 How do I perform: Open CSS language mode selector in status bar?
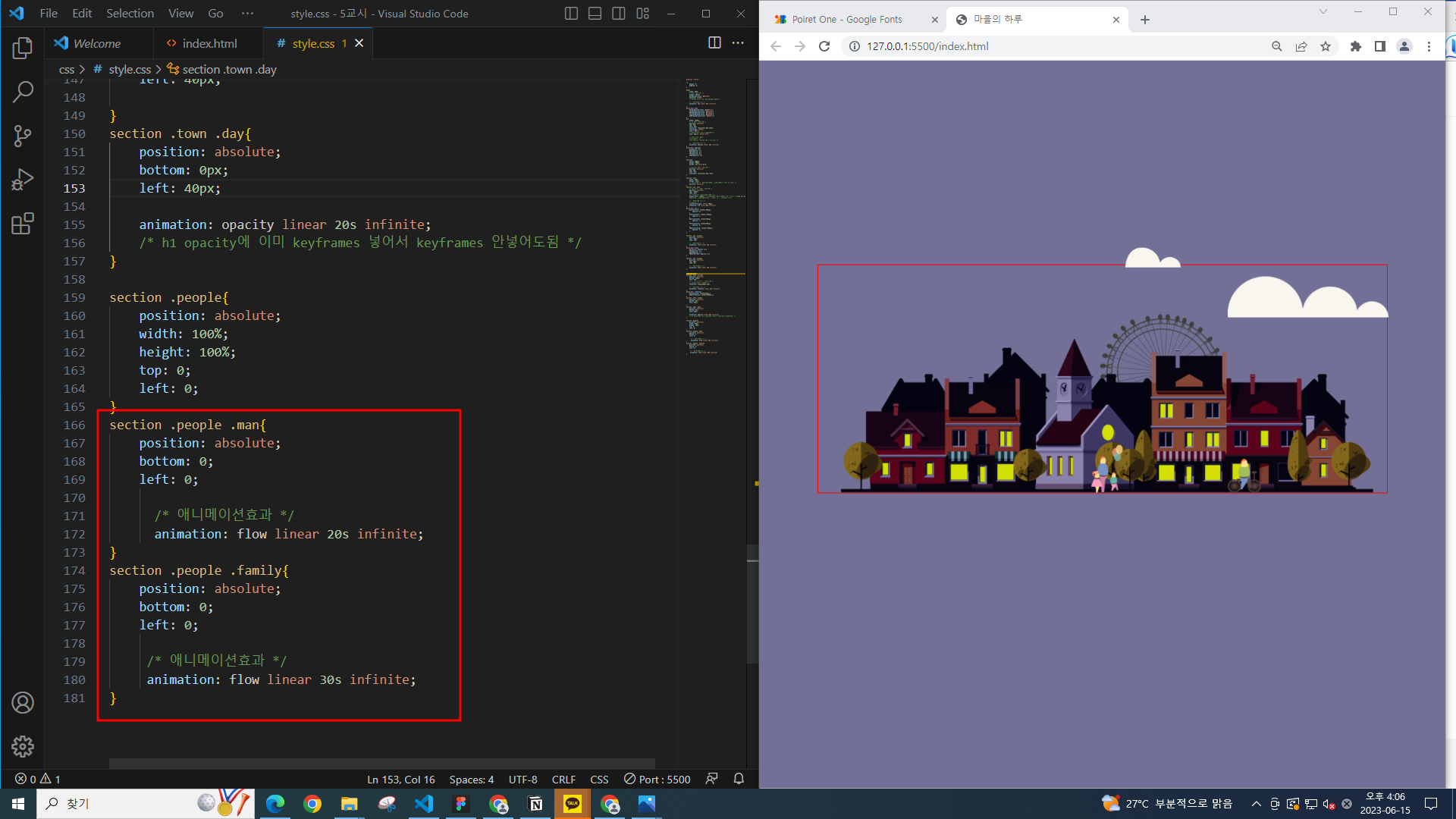point(599,780)
